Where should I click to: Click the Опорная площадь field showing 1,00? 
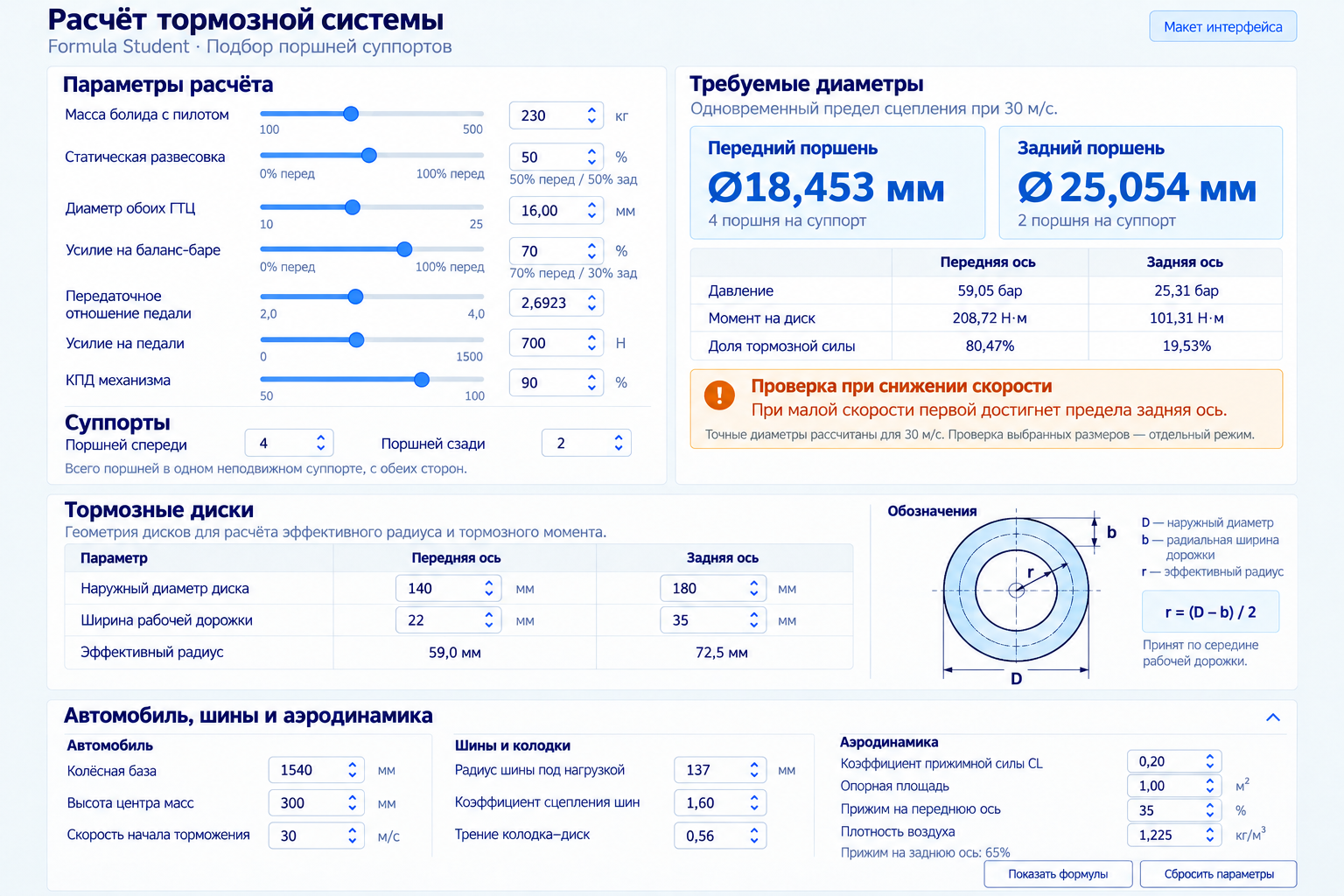1174,786
